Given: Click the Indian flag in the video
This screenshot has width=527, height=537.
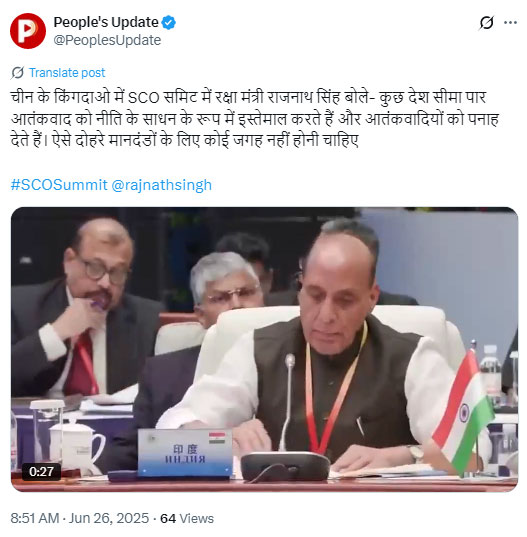Looking at the screenshot, I should [464, 411].
